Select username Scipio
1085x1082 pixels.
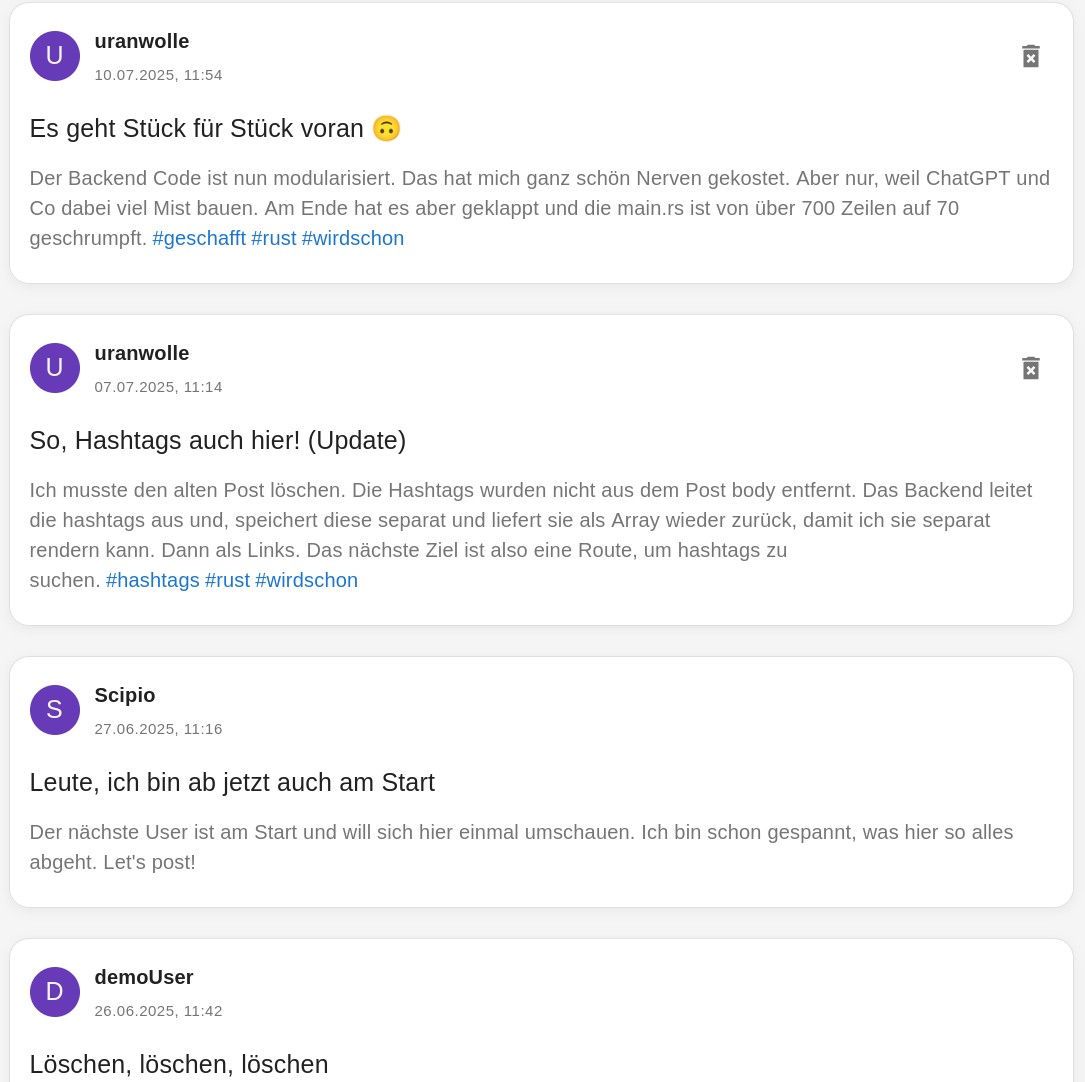click(x=125, y=695)
